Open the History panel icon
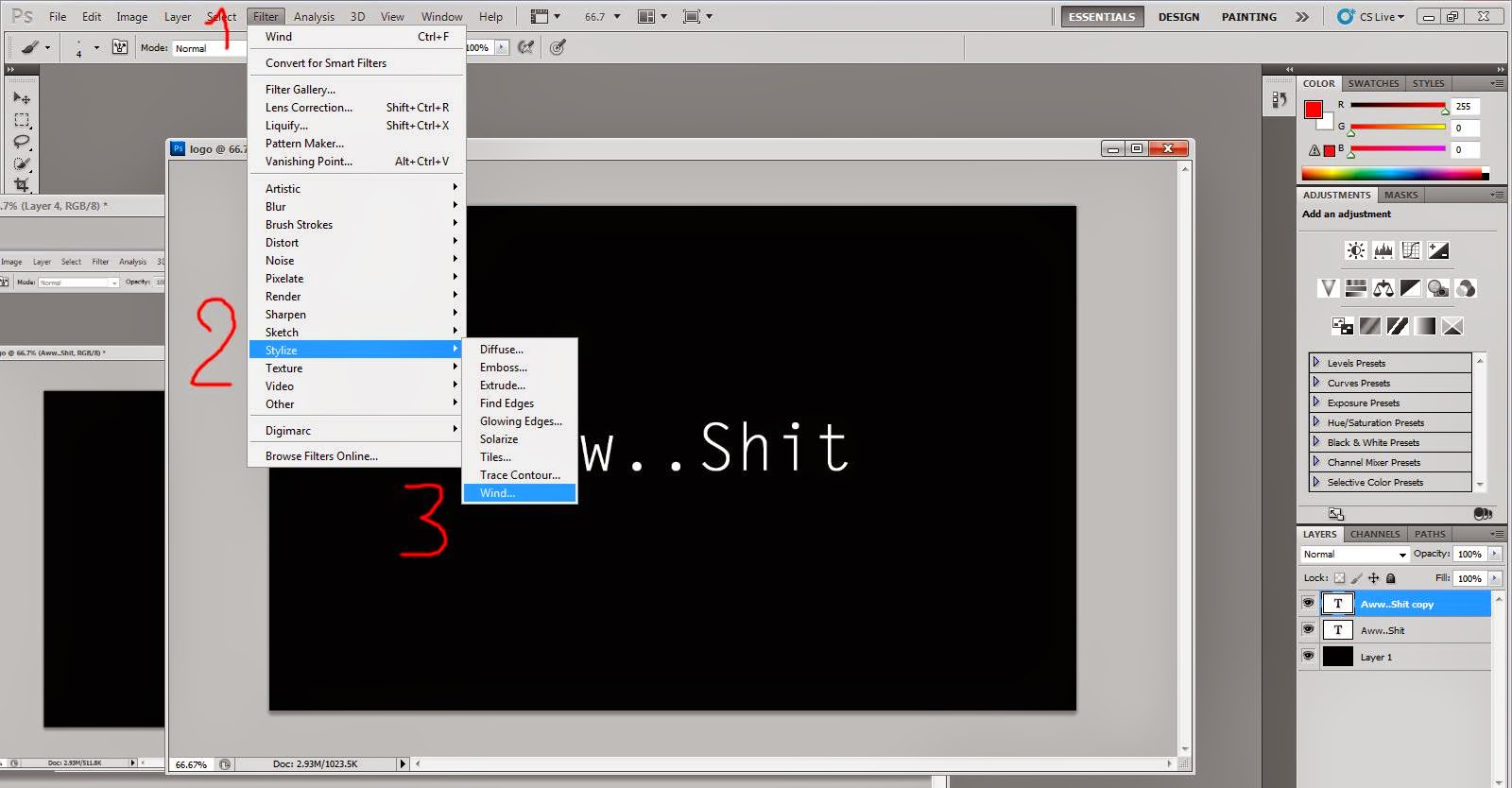Image resolution: width=1512 pixels, height=788 pixels. (1280, 98)
